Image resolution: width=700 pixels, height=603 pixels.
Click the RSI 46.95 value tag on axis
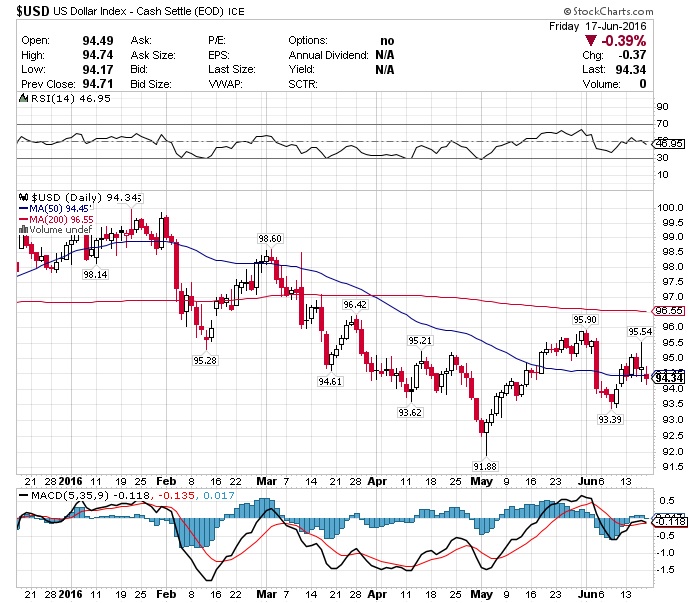670,144
